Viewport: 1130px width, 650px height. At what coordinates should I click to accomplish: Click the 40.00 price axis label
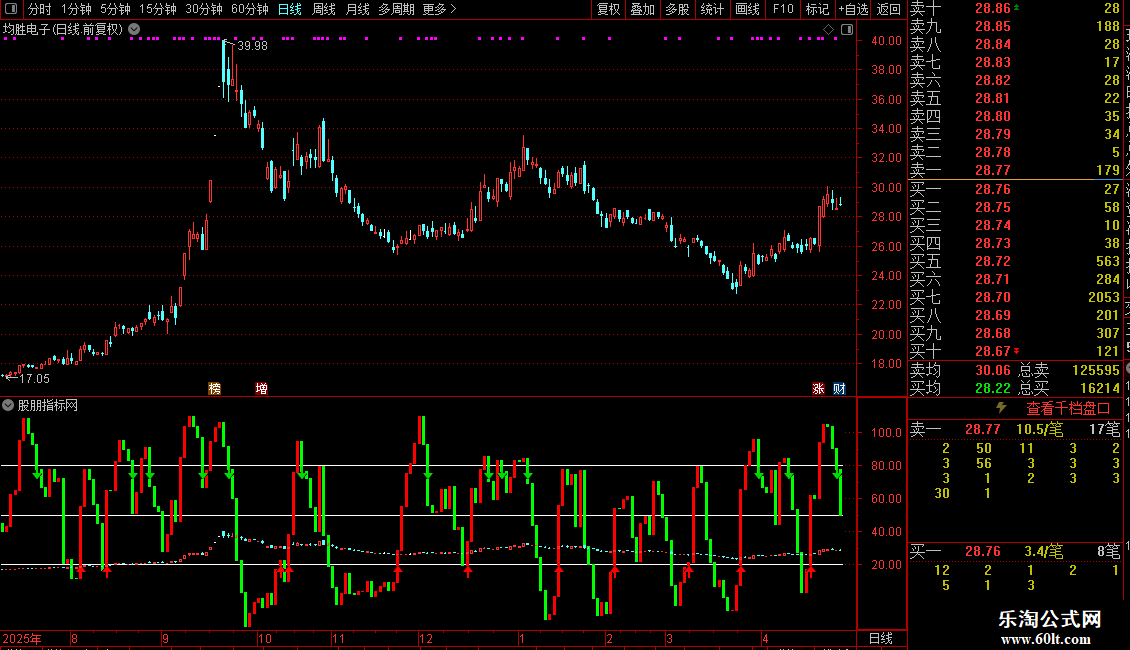coord(886,40)
